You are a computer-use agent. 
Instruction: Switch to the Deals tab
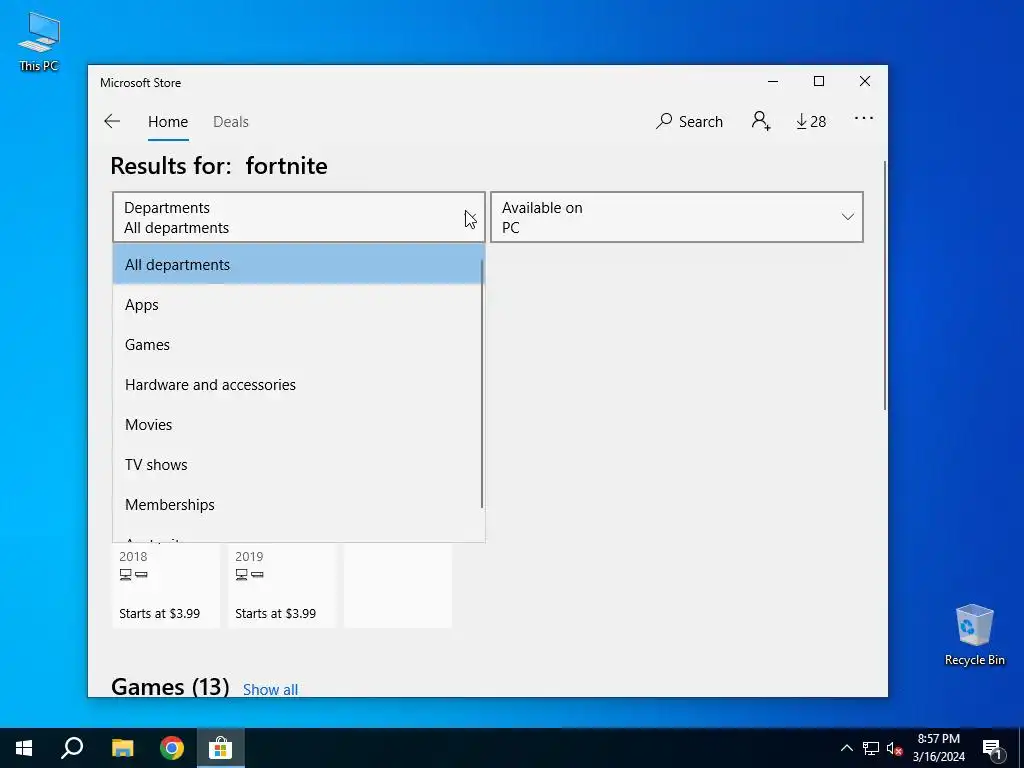point(231,121)
